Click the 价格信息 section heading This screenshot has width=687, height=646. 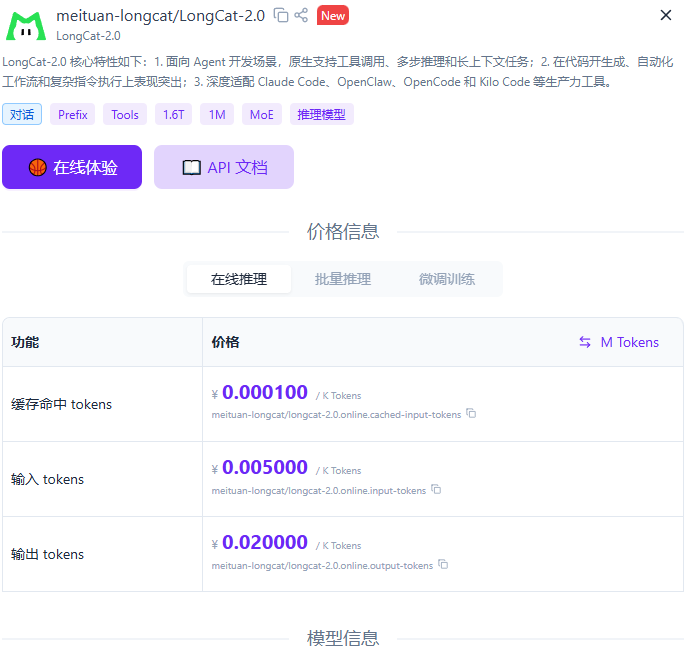pos(343,231)
